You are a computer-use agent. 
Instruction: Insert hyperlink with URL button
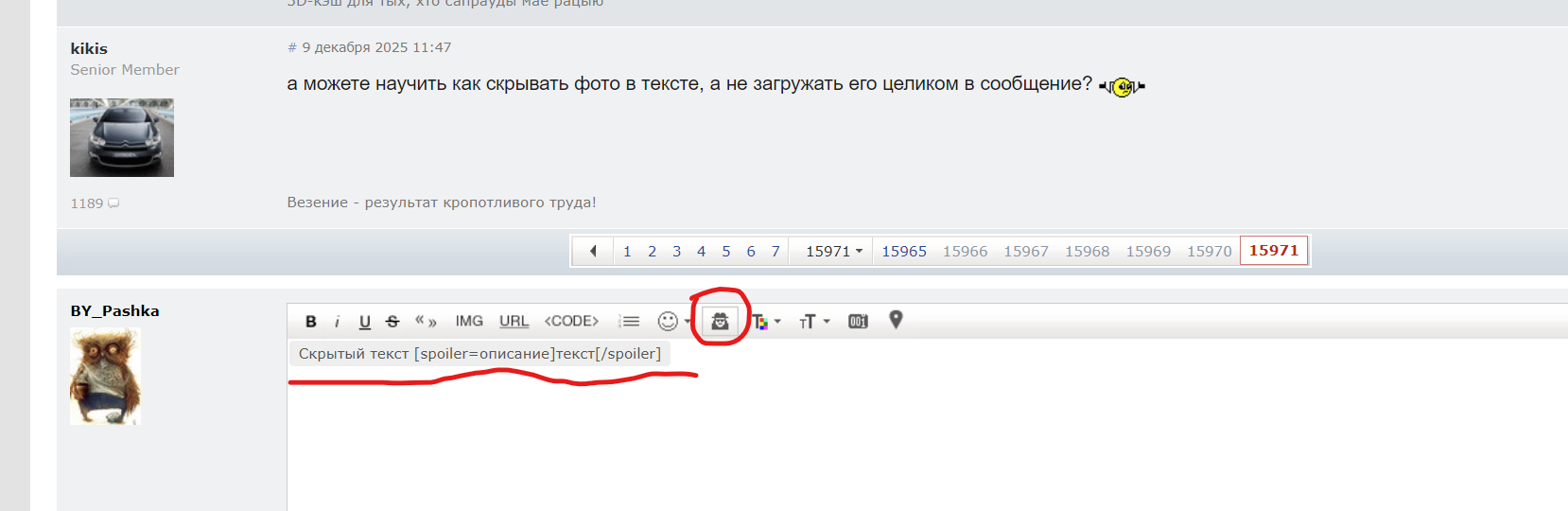coord(514,322)
